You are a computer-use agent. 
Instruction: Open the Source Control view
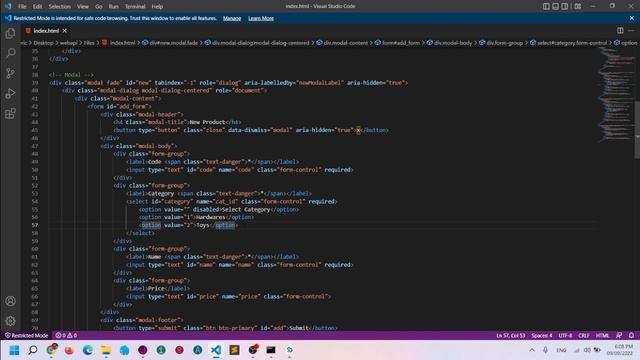click(x=11, y=73)
